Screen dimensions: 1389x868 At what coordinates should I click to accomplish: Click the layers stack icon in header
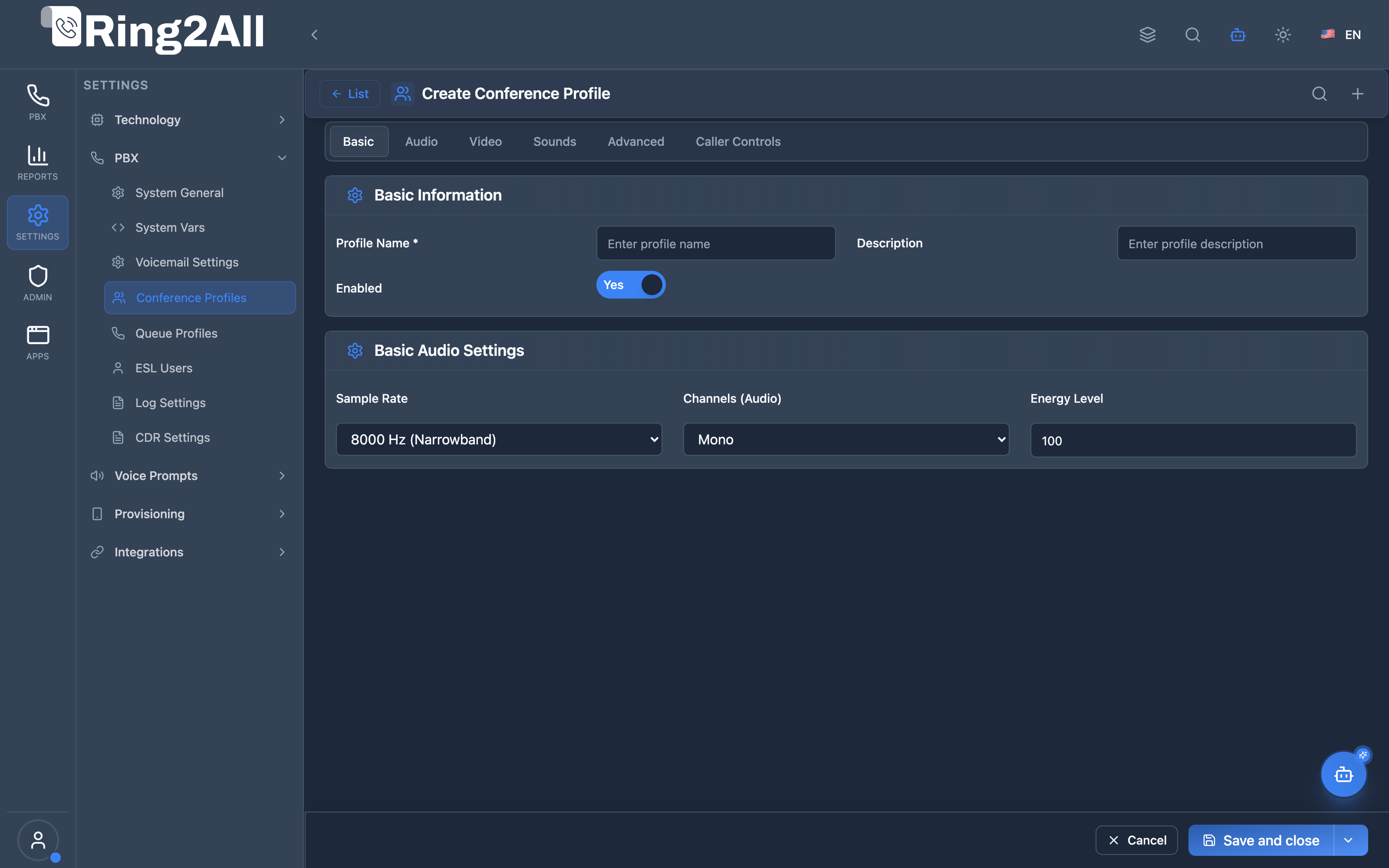(1147, 34)
